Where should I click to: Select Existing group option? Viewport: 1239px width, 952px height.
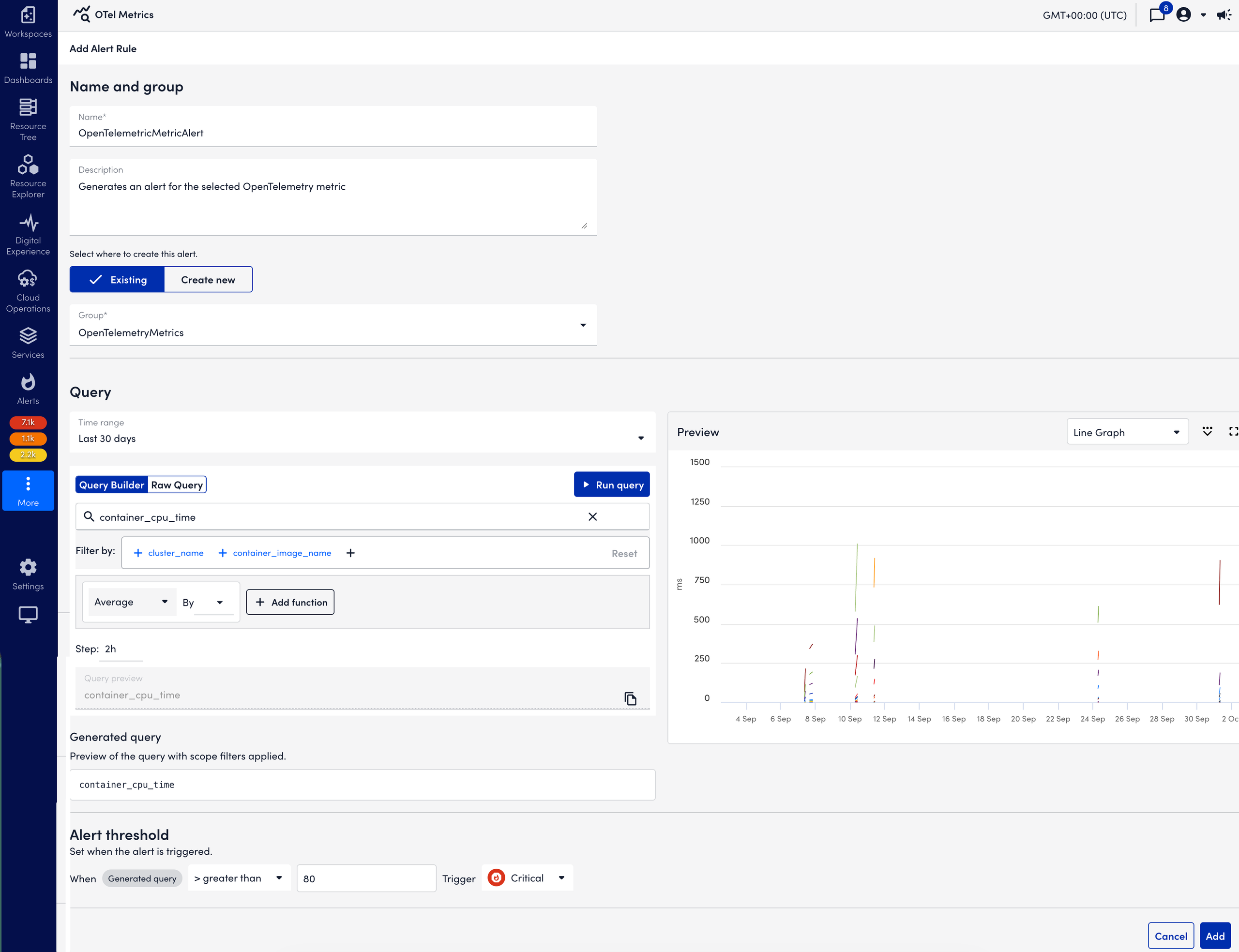click(117, 279)
